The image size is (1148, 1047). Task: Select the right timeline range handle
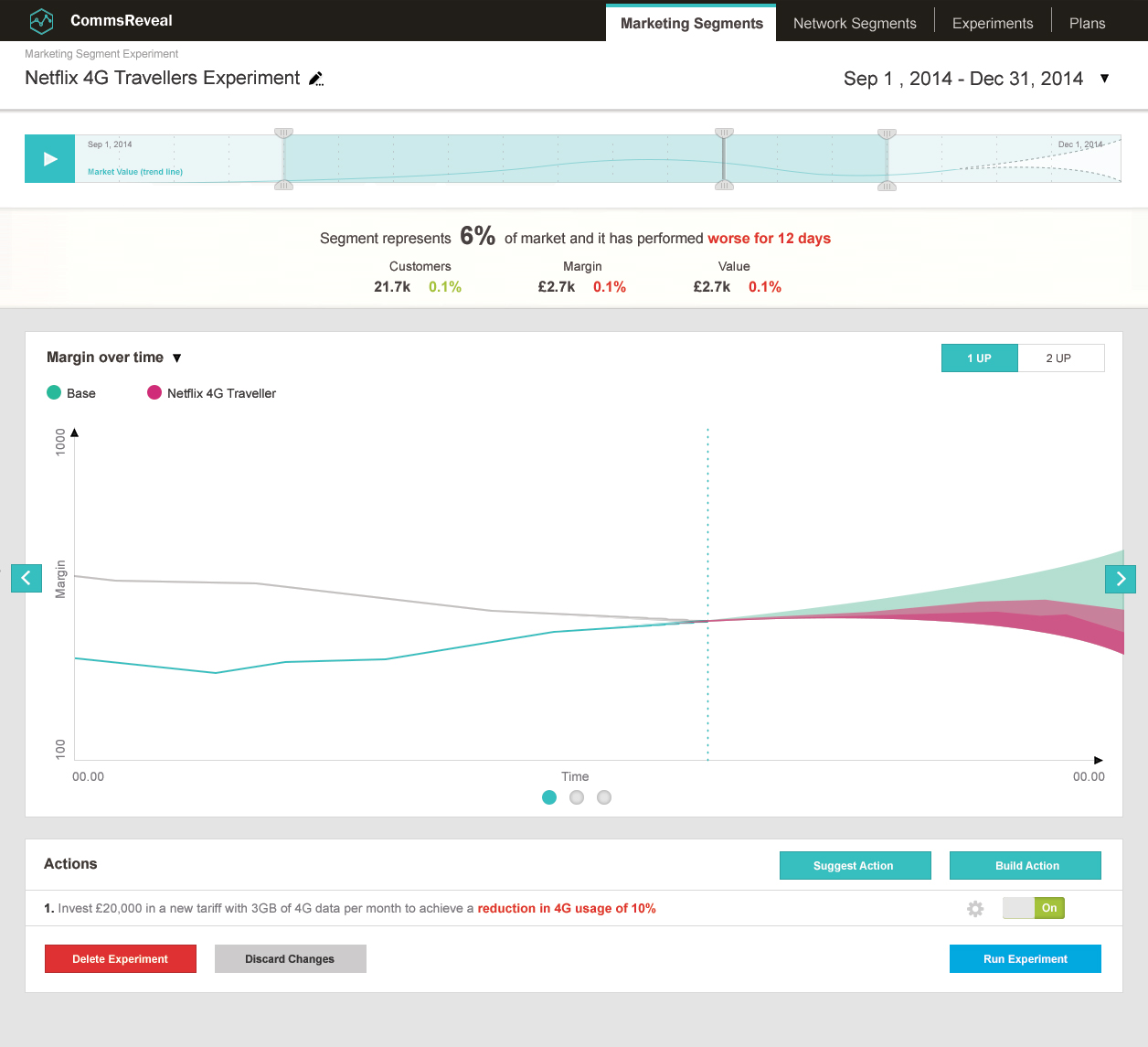point(887,159)
